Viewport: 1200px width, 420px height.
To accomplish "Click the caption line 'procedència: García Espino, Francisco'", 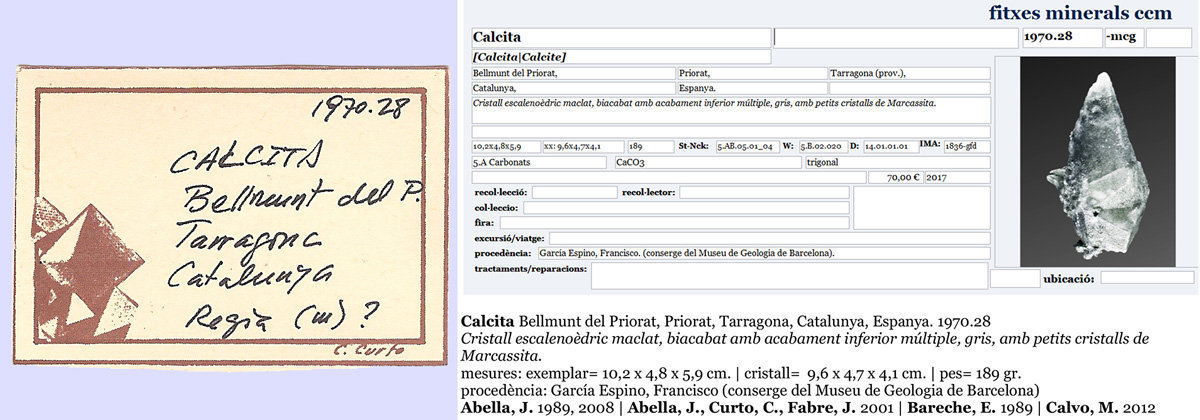I will (x=750, y=390).
